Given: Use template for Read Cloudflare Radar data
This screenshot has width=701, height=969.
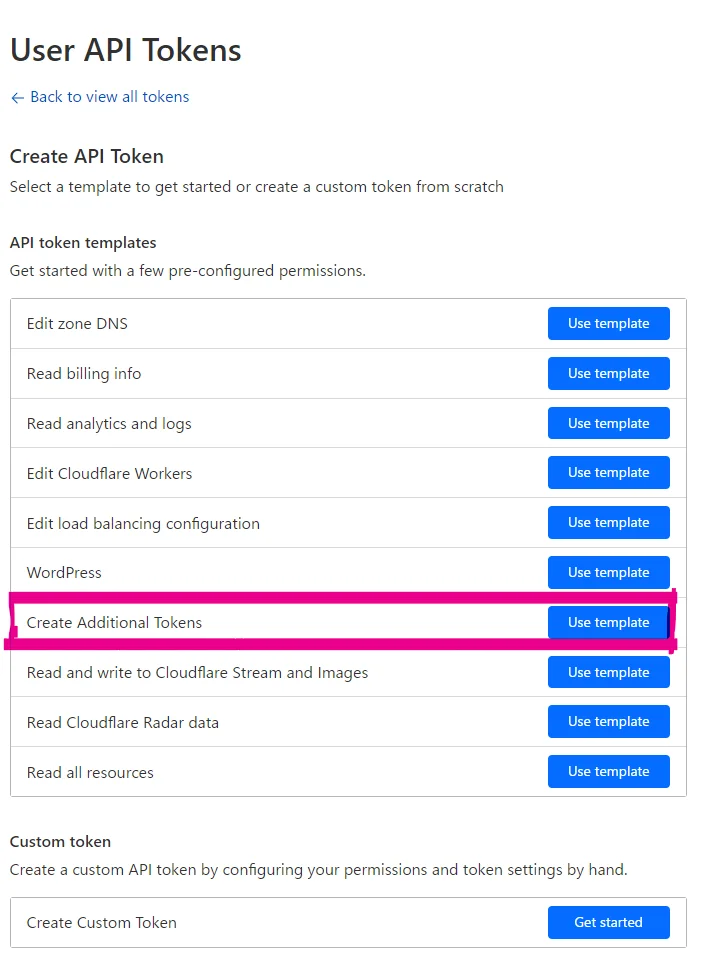Looking at the screenshot, I should click(x=608, y=722).
